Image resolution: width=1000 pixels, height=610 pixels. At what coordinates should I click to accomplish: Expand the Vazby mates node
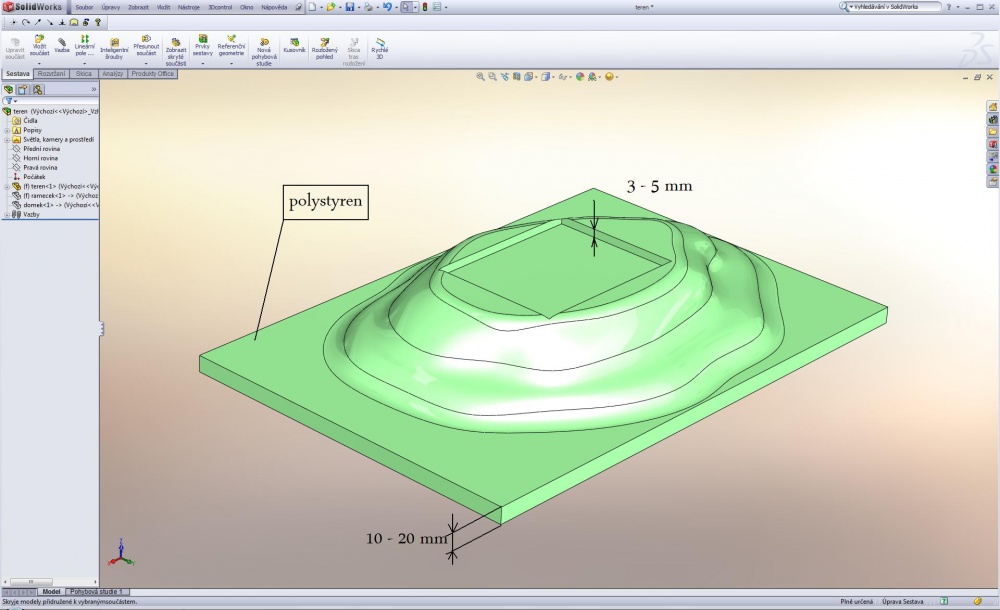click(x=7, y=215)
